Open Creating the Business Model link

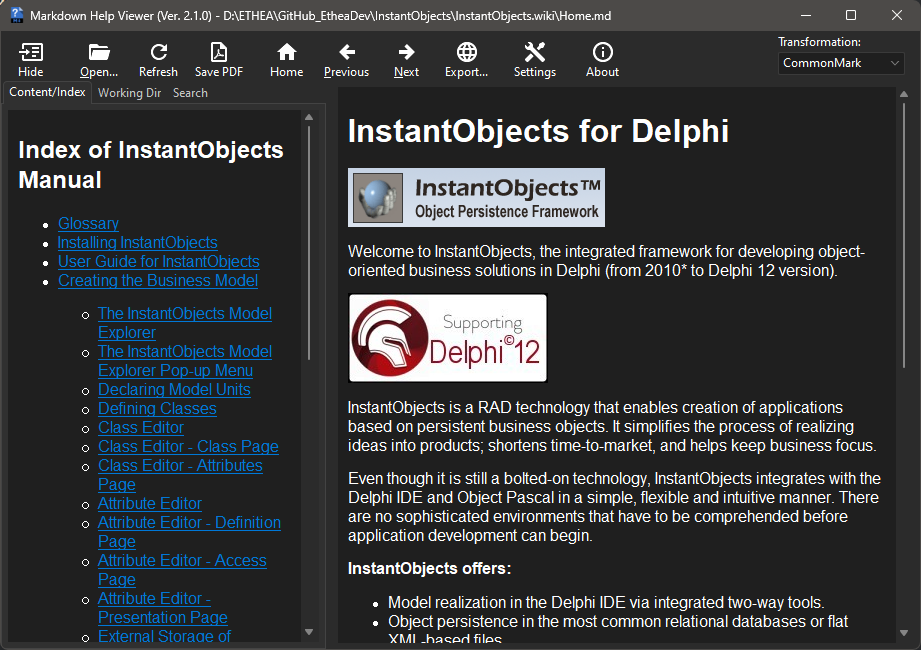point(157,281)
